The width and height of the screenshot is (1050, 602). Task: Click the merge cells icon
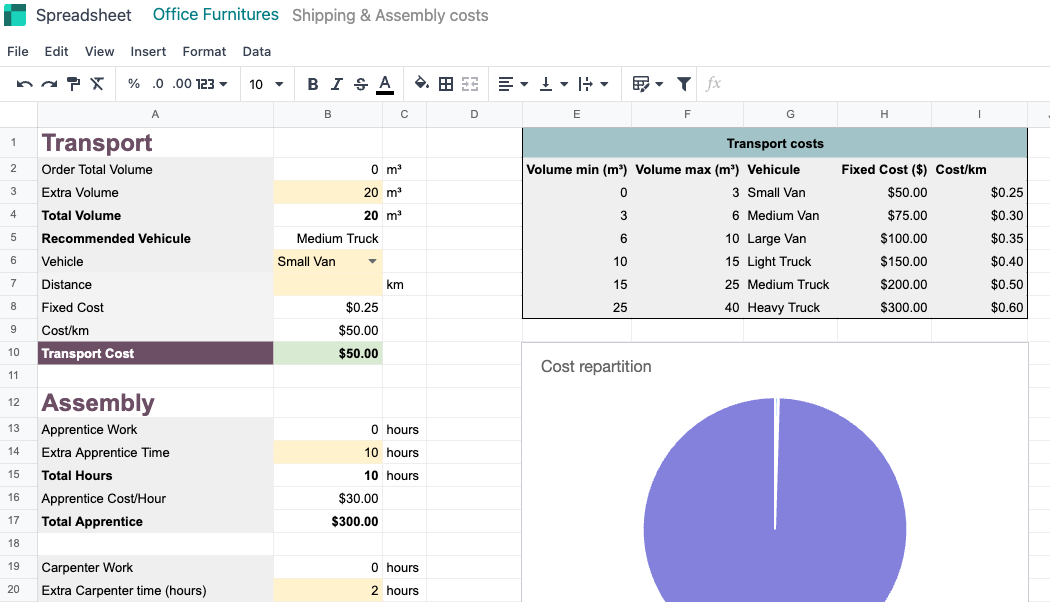point(470,84)
